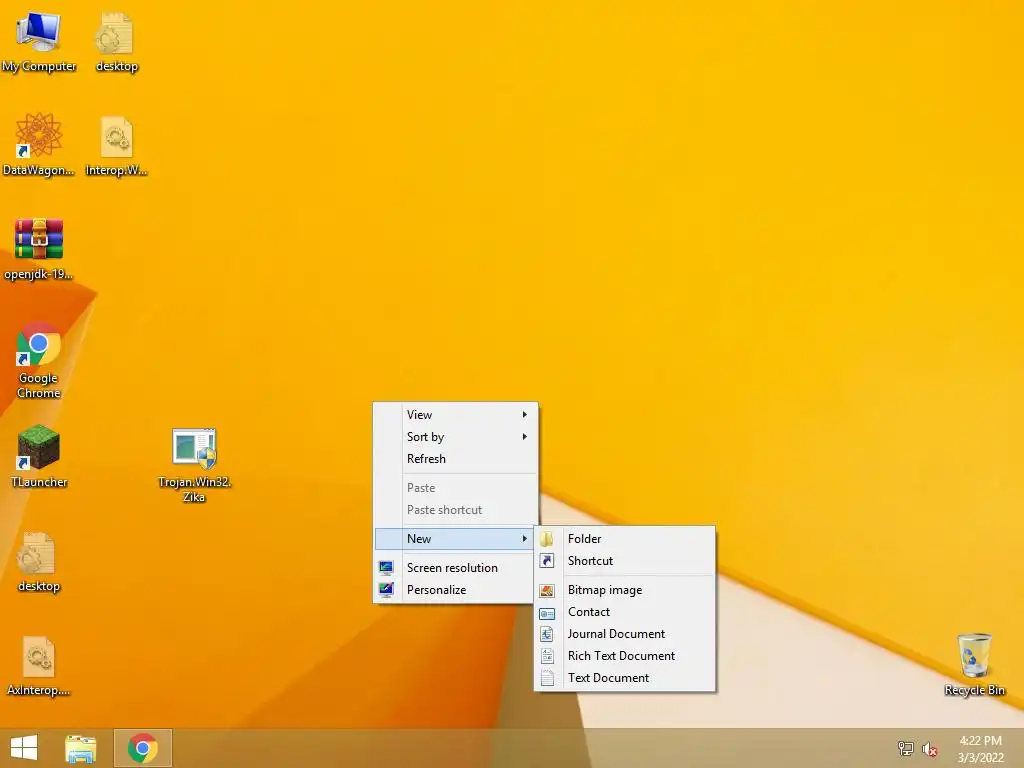1024x768 pixels.
Task: Open the muted volume tray icon
Action: (x=930, y=749)
